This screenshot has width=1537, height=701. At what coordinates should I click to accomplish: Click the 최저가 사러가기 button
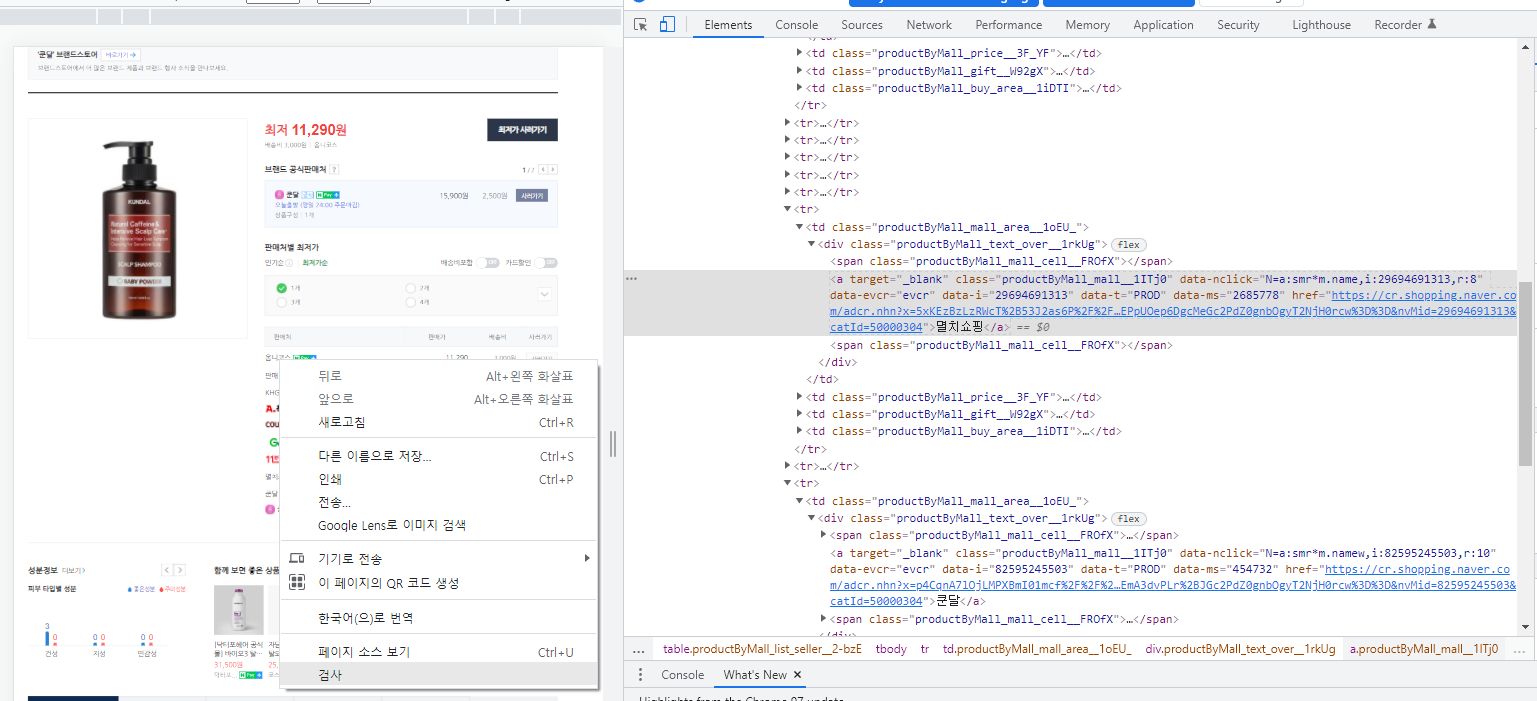pyautogui.click(x=522, y=130)
